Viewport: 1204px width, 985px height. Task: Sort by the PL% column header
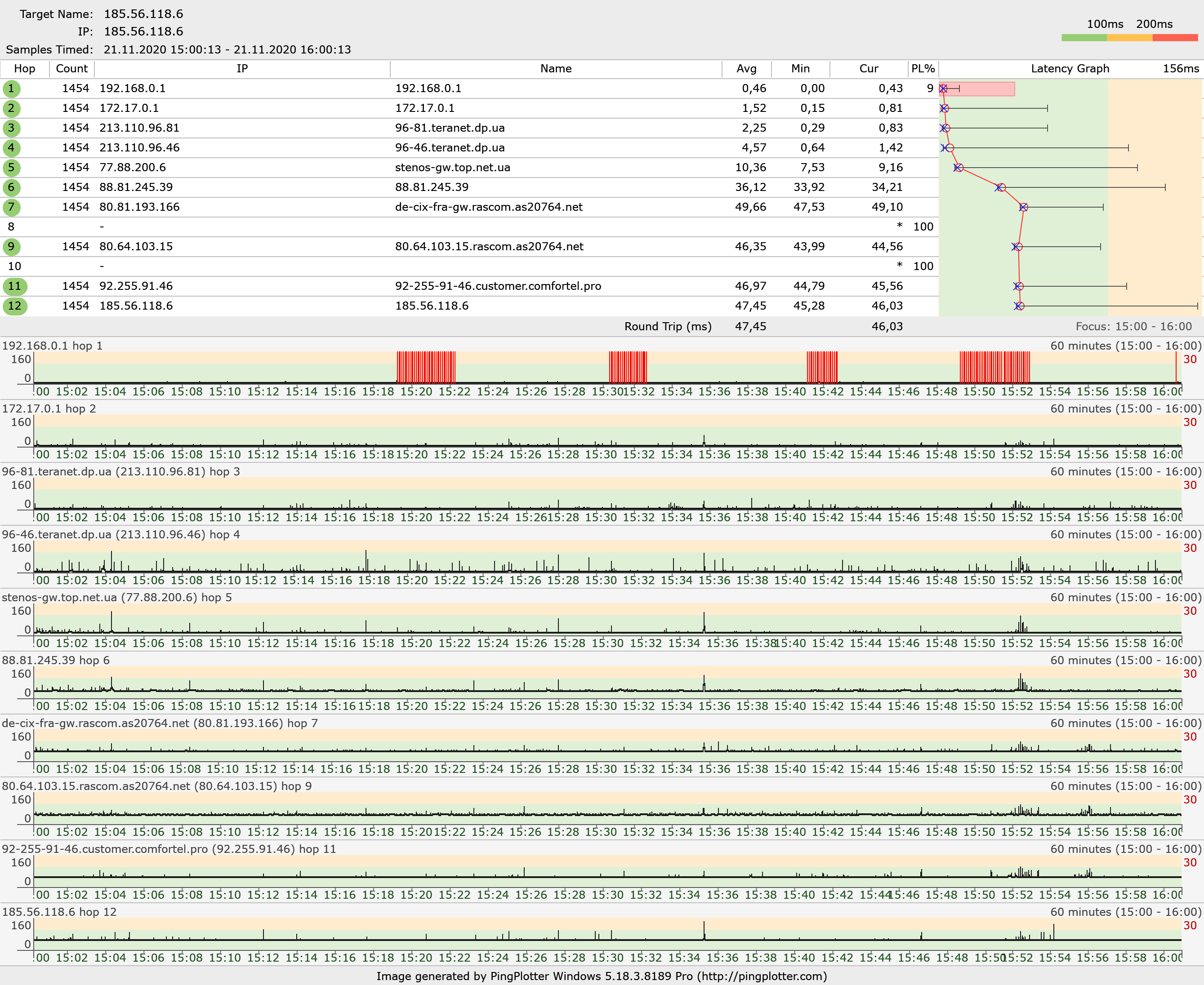(923, 69)
